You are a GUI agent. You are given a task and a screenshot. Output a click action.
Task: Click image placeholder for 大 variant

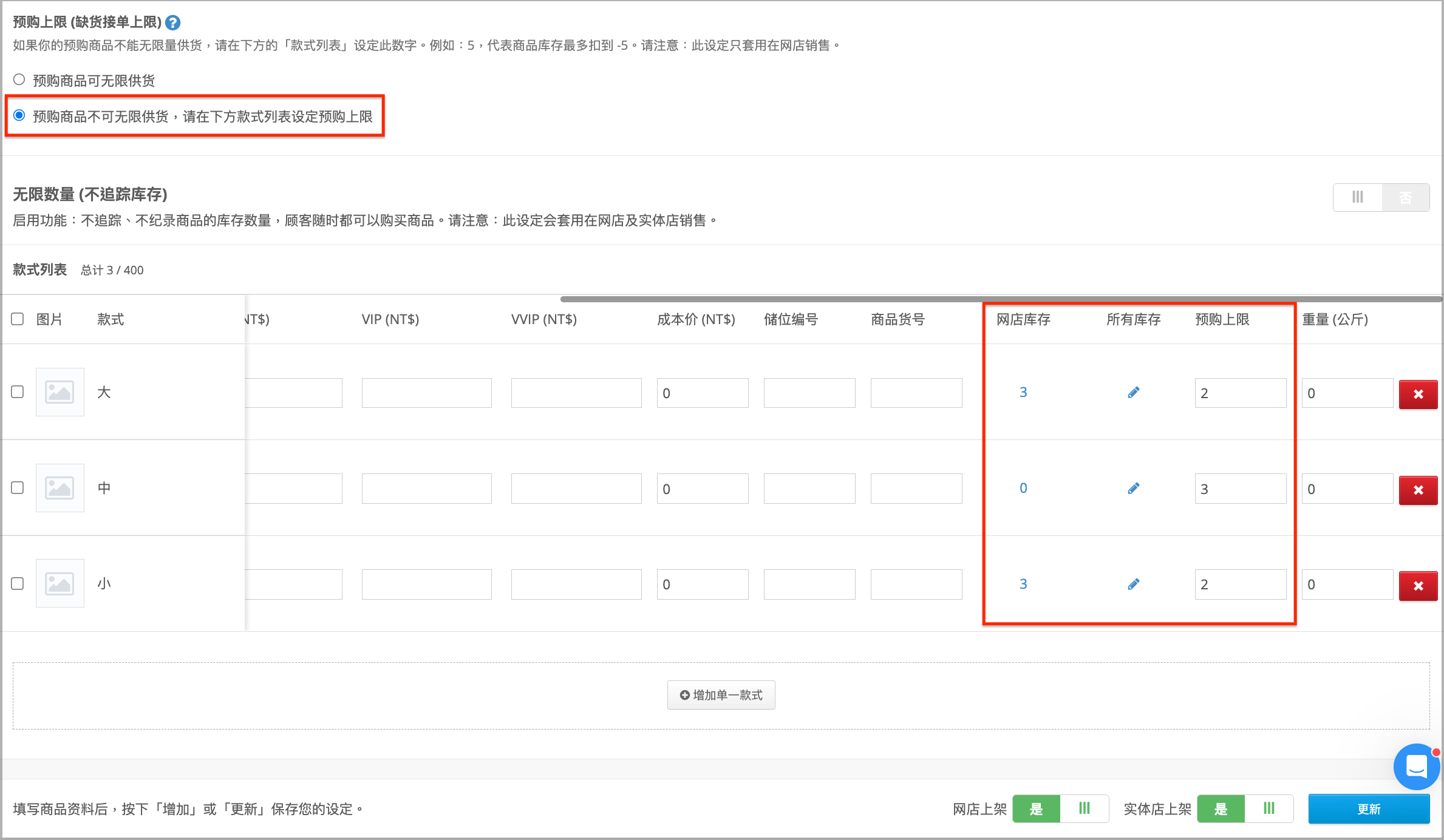pyautogui.click(x=60, y=392)
